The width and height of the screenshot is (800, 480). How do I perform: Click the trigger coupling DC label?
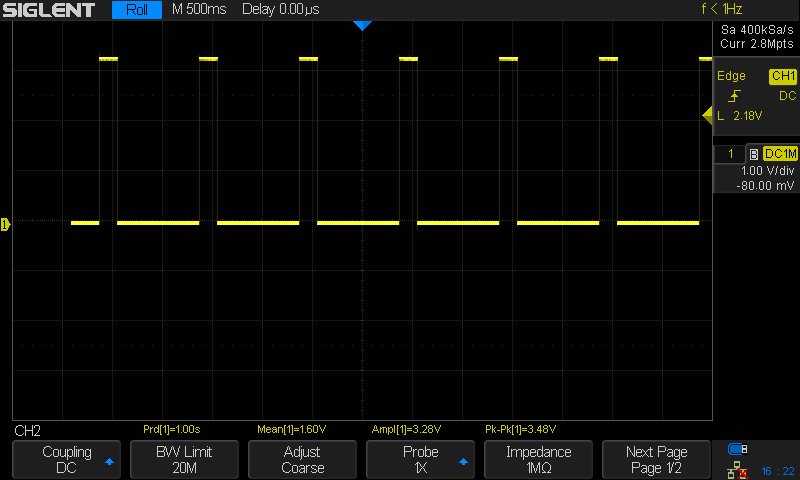coord(787,96)
